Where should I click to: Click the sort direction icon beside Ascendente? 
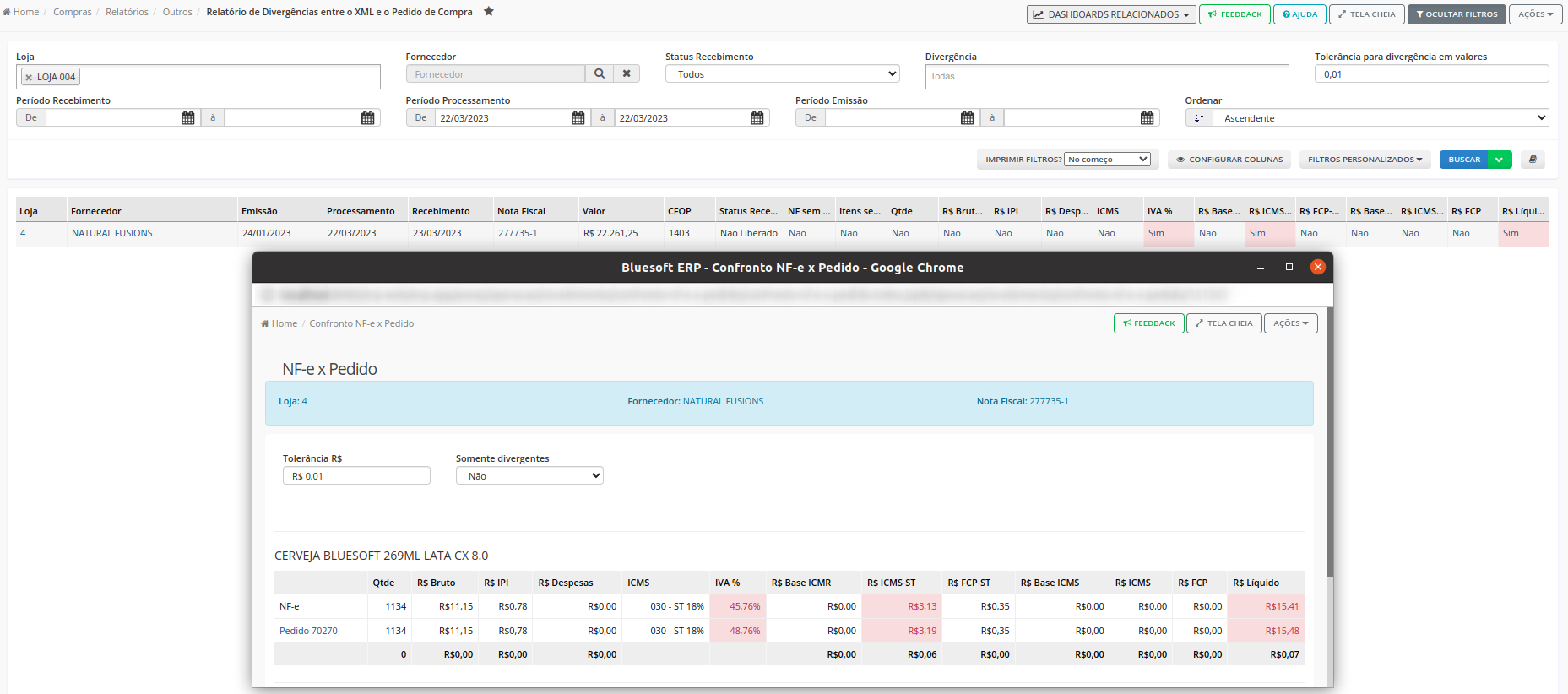coord(1199,118)
